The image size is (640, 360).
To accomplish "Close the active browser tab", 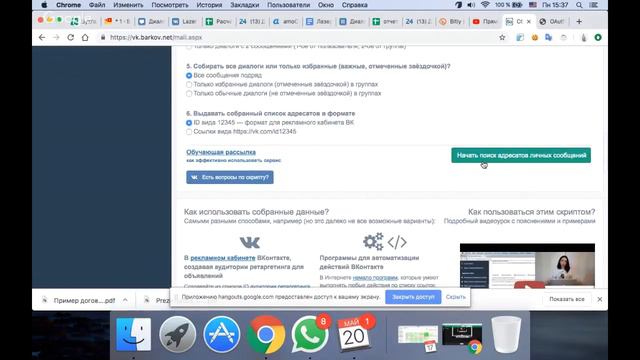I will 529,21.
